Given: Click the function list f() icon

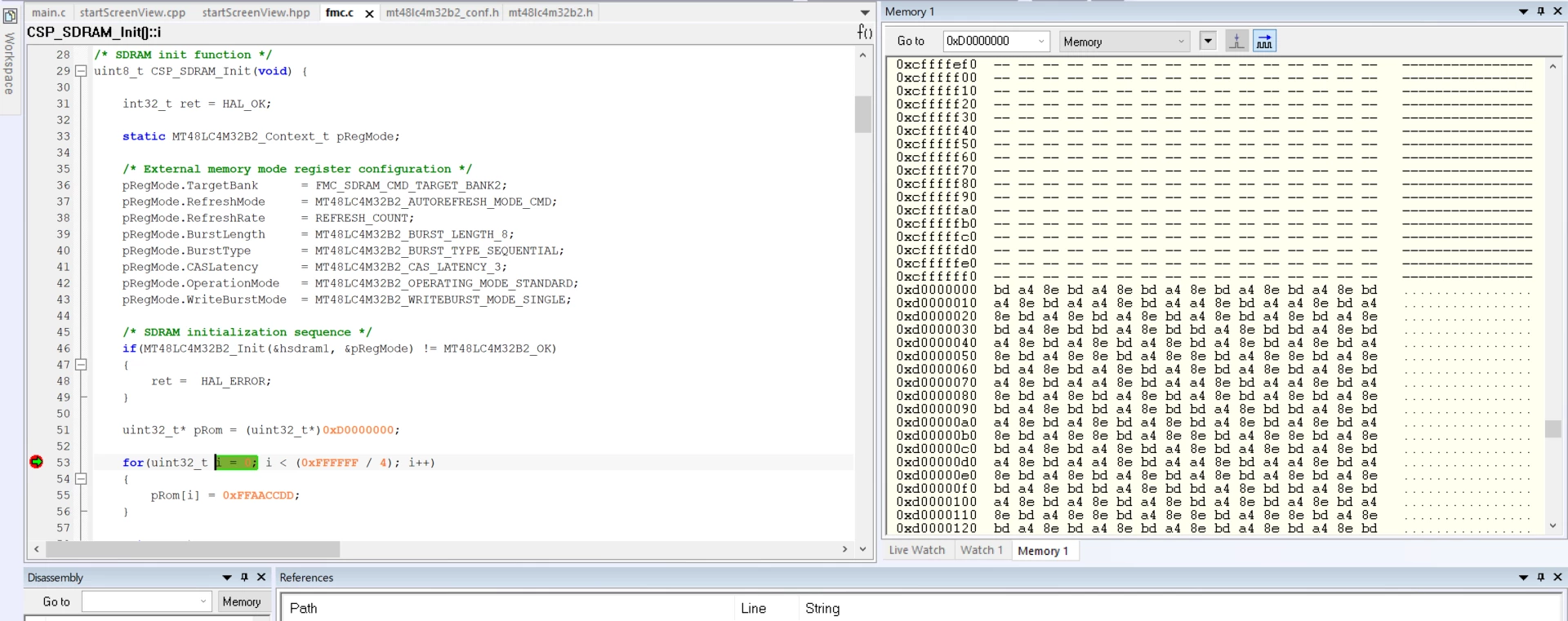Looking at the screenshot, I should [864, 32].
